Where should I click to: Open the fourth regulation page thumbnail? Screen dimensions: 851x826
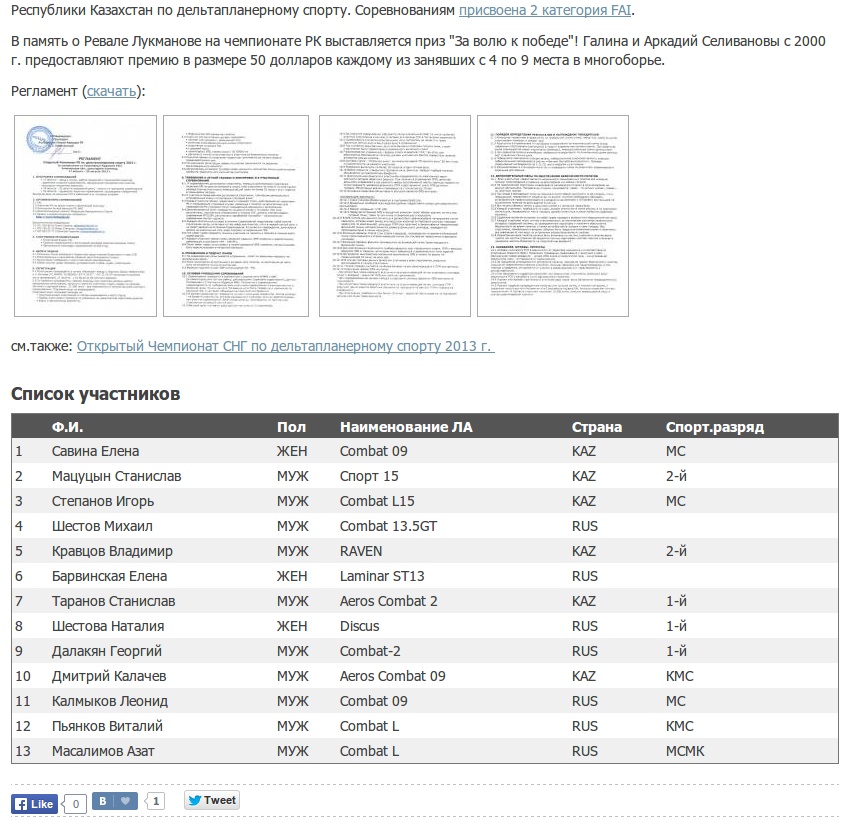pos(553,216)
